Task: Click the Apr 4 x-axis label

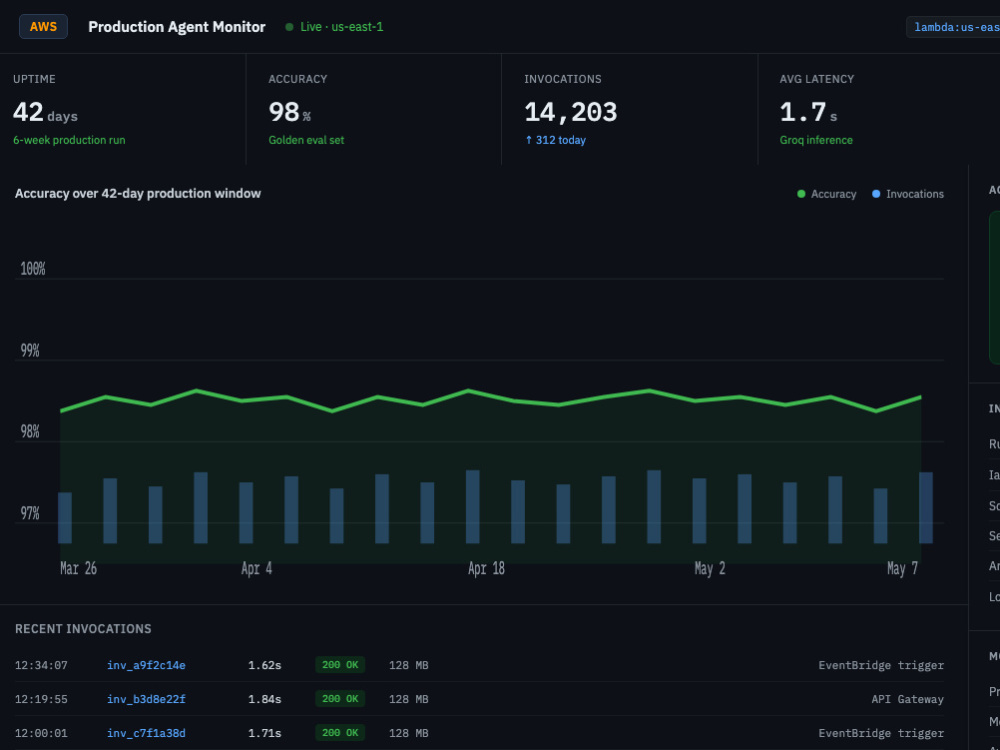Action: pos(256,568)
